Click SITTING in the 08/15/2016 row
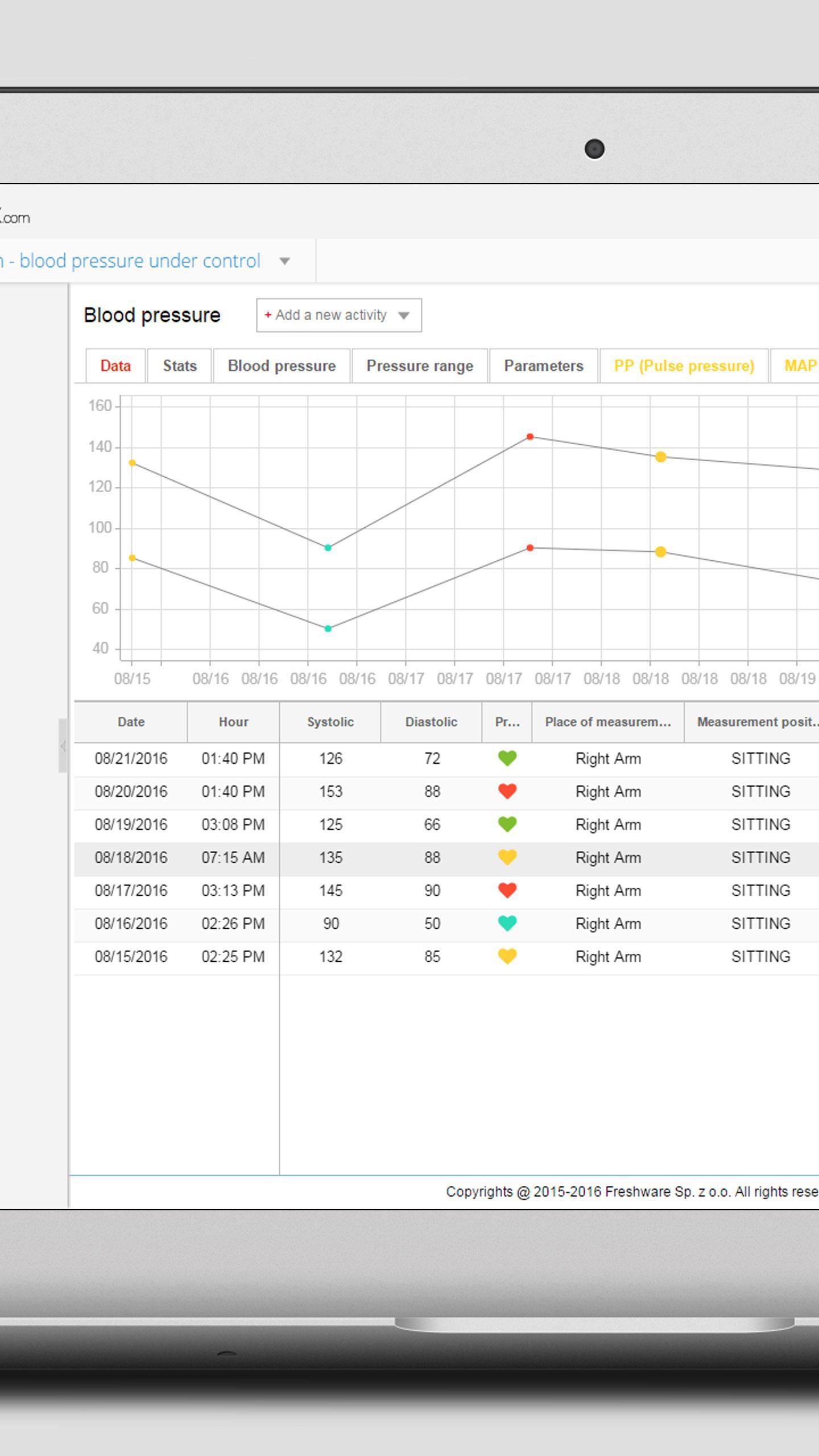Screen dimensions: 819x1456 tap(760, 957)
